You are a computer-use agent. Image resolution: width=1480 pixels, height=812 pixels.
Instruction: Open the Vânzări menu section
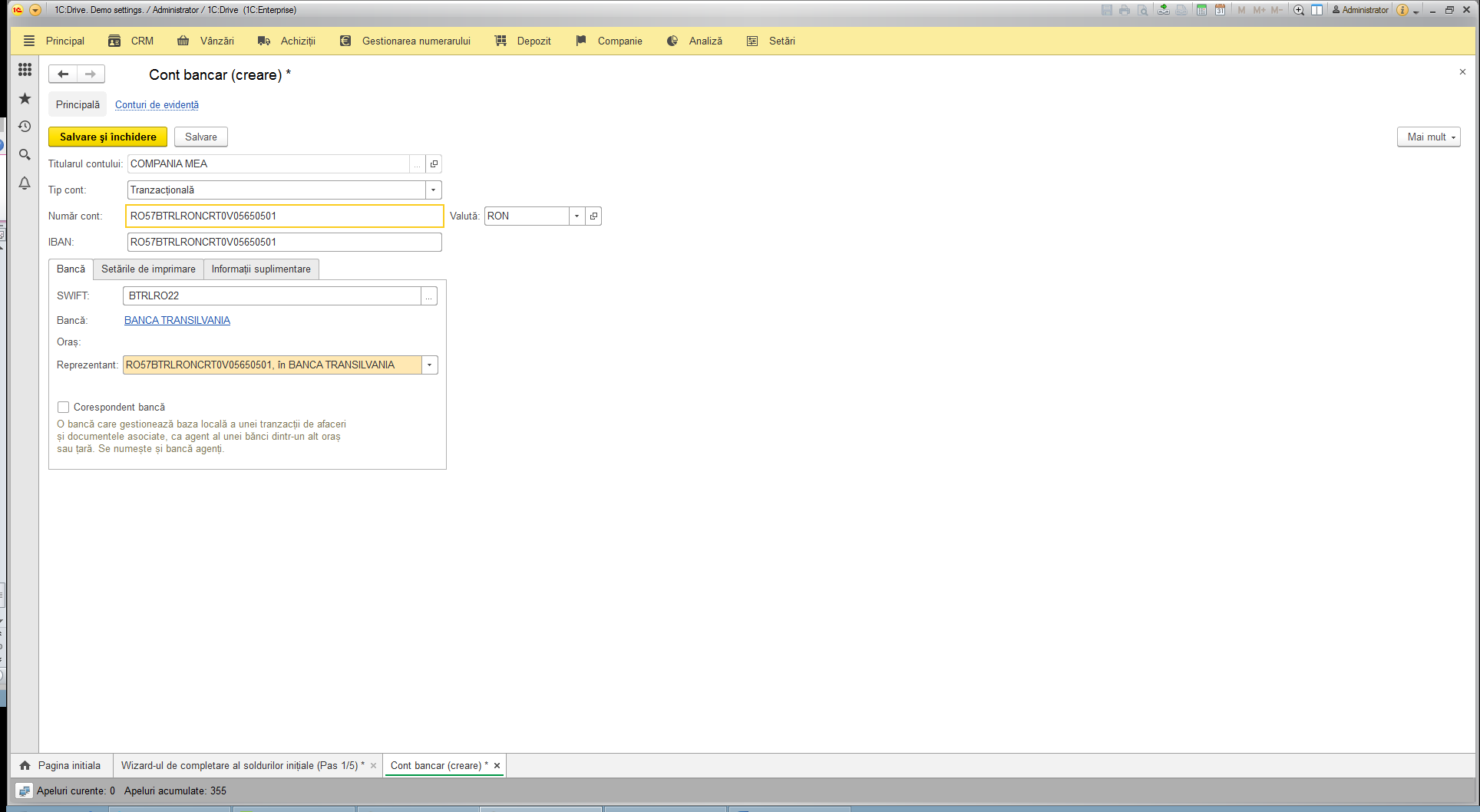(206, 41)
